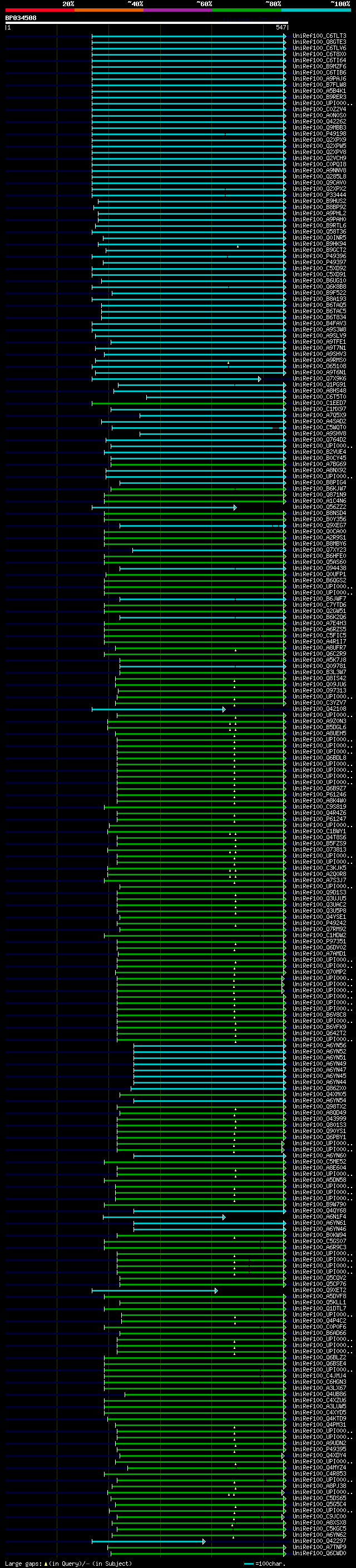Click the UniRef100_A7Q5X9 hit label
356x1568 pixels.
point(319,415)
